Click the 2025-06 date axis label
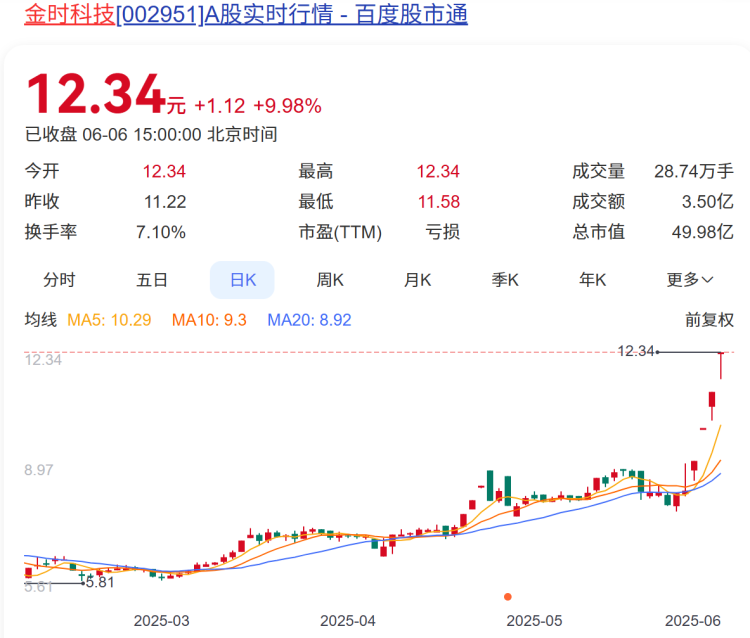Viewport: 750px width, 638px height. (x=693, y=621)
